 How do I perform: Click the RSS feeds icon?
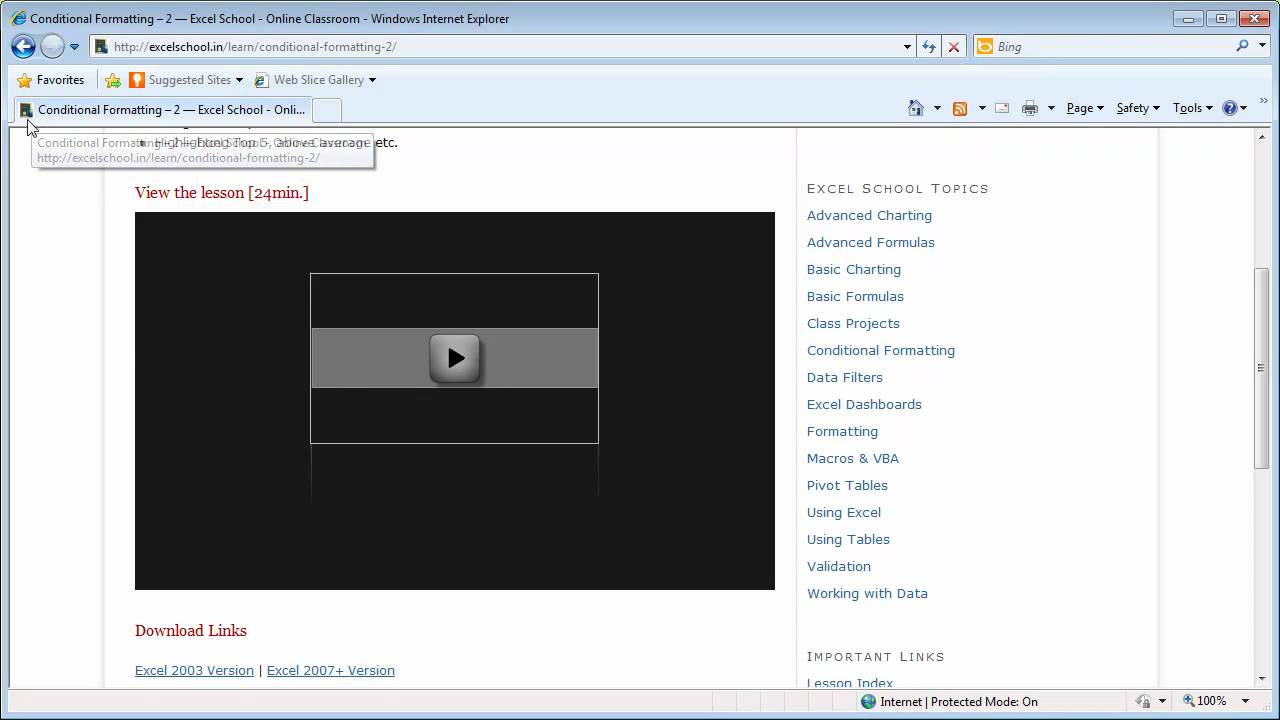pos(960,108)
